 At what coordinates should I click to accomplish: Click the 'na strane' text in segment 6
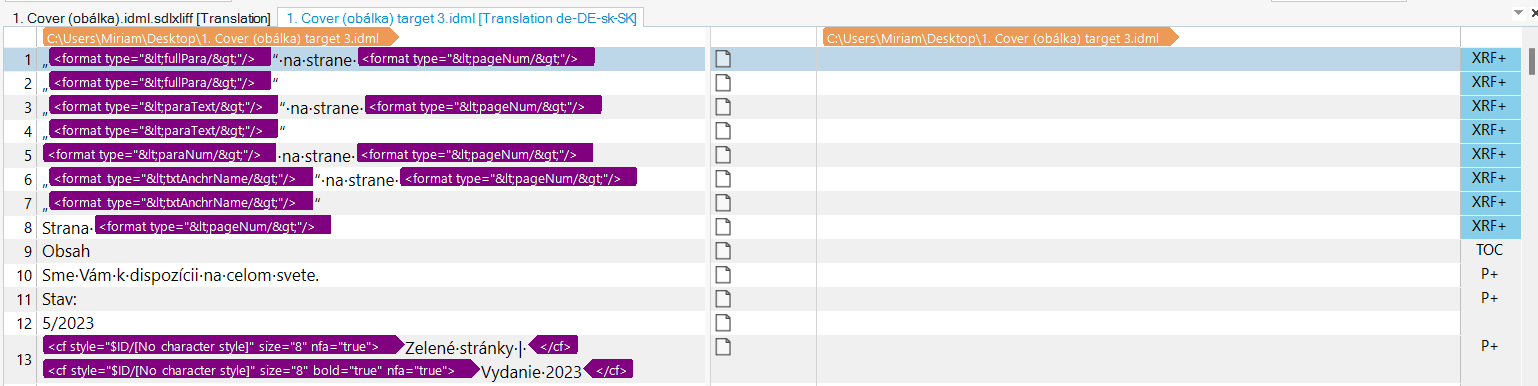362,180
